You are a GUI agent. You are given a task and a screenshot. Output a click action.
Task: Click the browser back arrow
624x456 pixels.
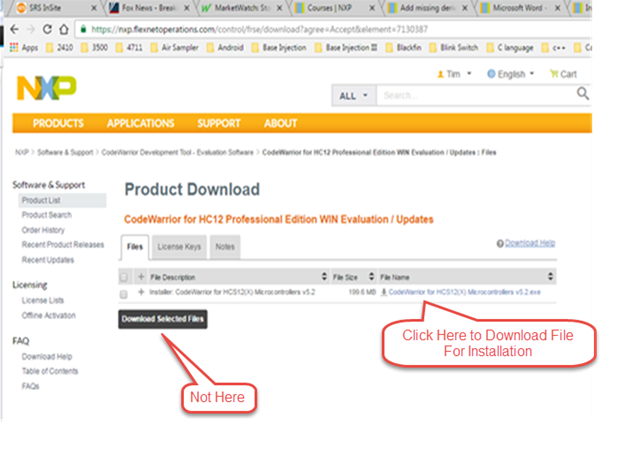[14, 29]
